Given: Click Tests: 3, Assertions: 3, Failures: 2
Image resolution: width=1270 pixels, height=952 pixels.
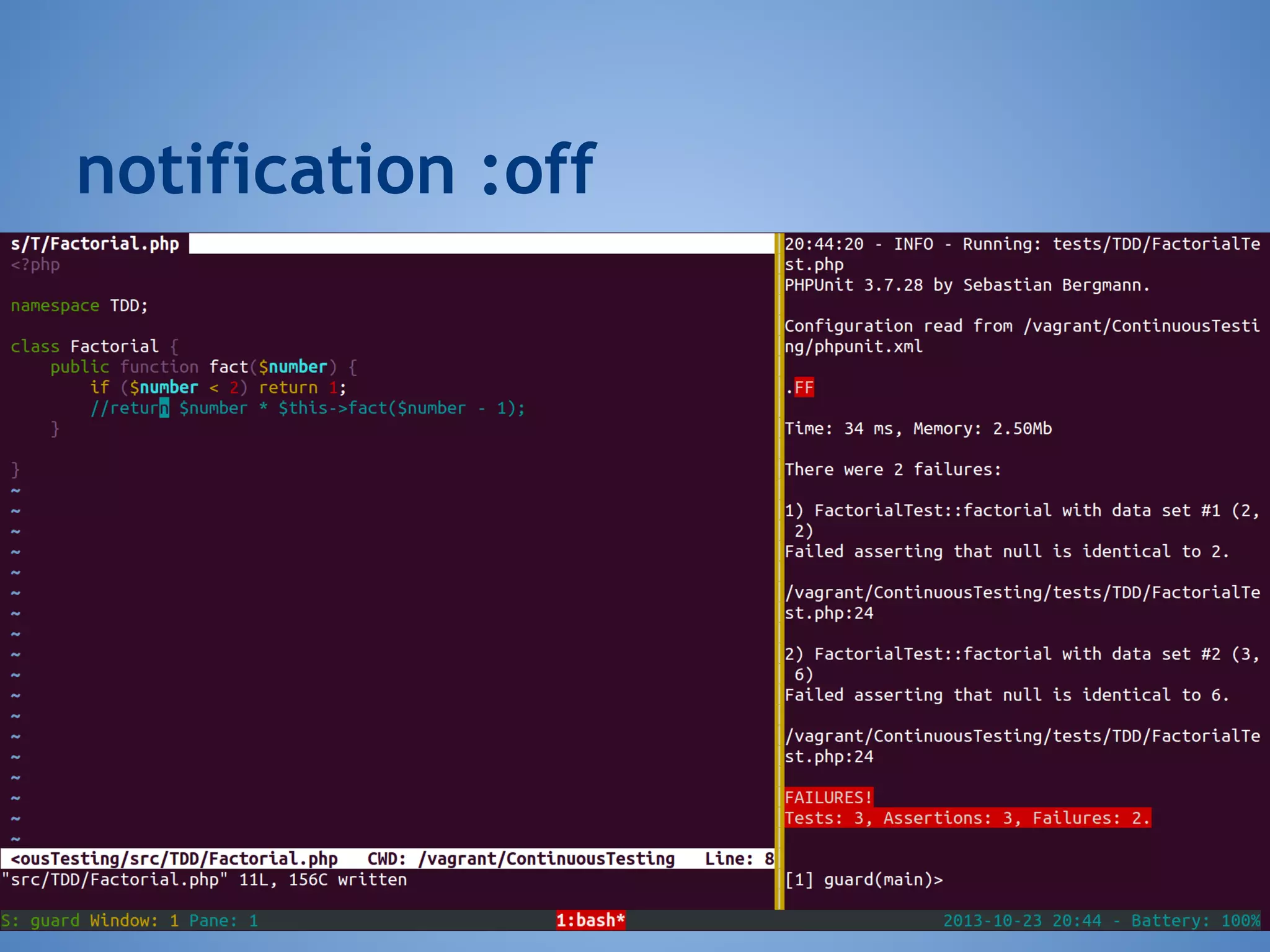Looking at the screenshot, I should [968, 818].
